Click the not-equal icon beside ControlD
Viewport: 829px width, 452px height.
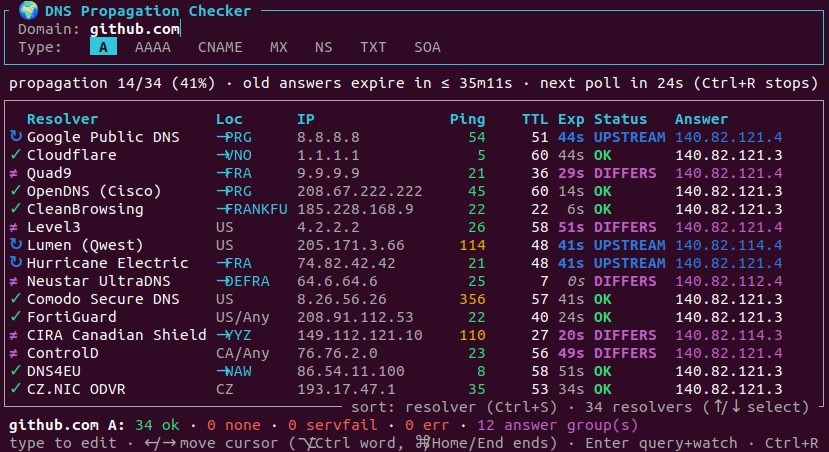(14, 353)
